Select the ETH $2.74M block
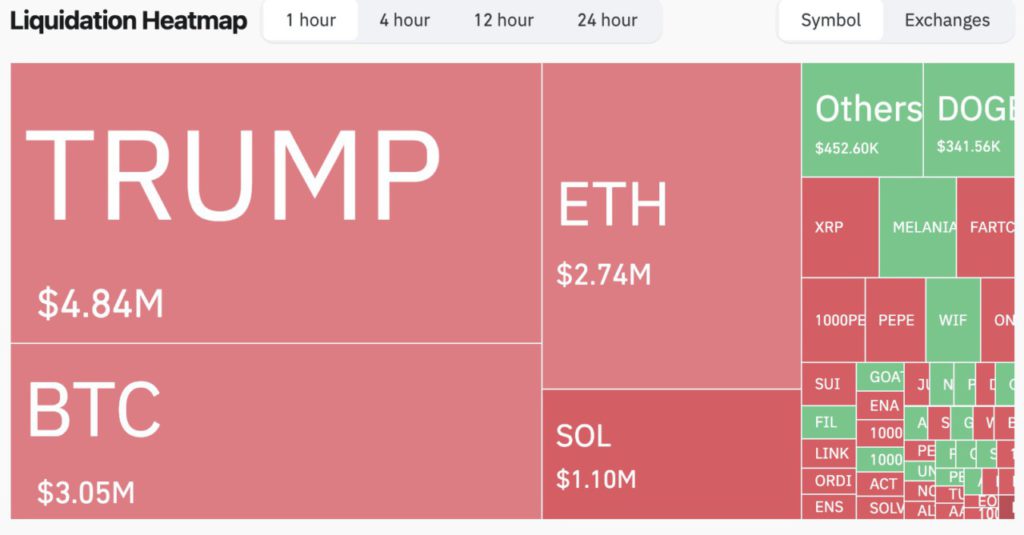The image size is (1024, 535). click(x=671, y=226)
